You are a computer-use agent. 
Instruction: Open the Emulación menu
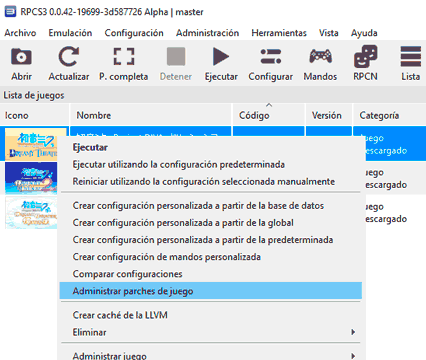click(70, 33)
